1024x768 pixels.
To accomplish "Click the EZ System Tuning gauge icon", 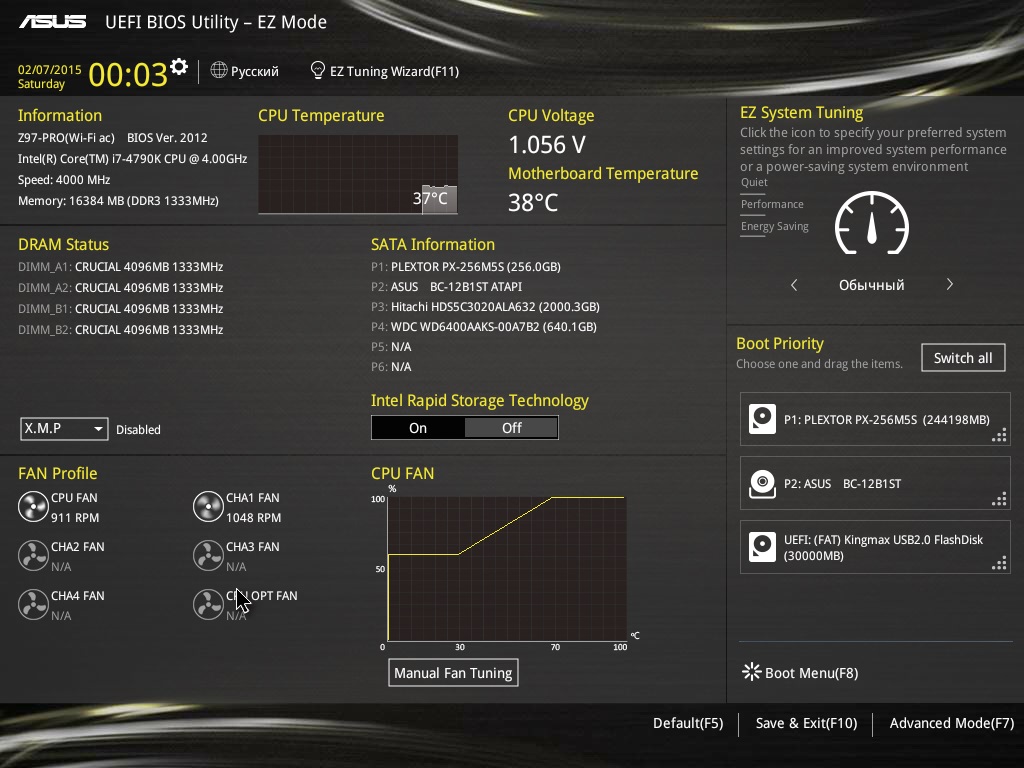I will click(872, 223).
